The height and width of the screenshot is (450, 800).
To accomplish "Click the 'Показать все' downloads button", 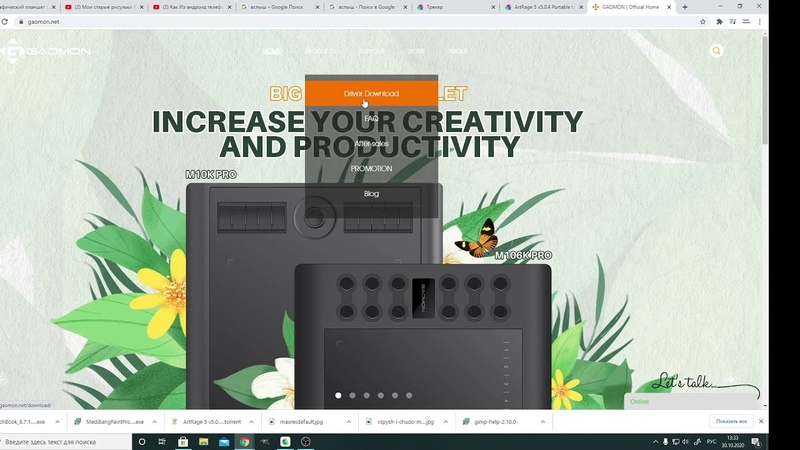I will click(730, 422).
